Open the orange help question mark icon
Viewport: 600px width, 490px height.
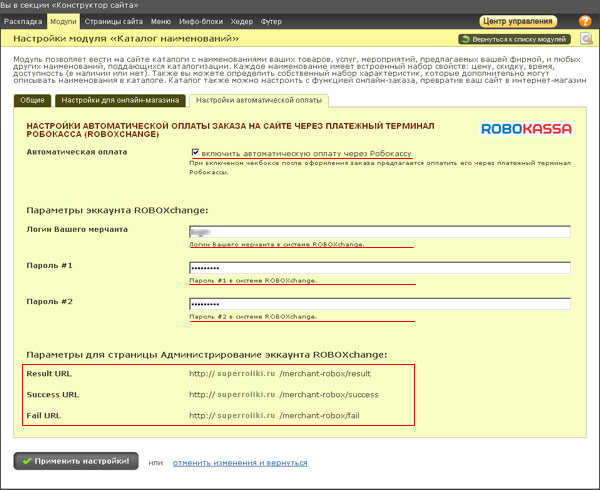(x=585, y=21)
